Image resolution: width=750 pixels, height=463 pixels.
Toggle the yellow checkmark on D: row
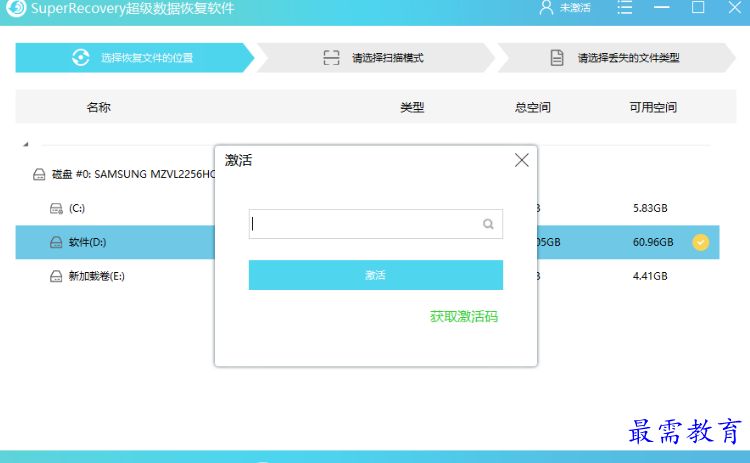[701, 243]
